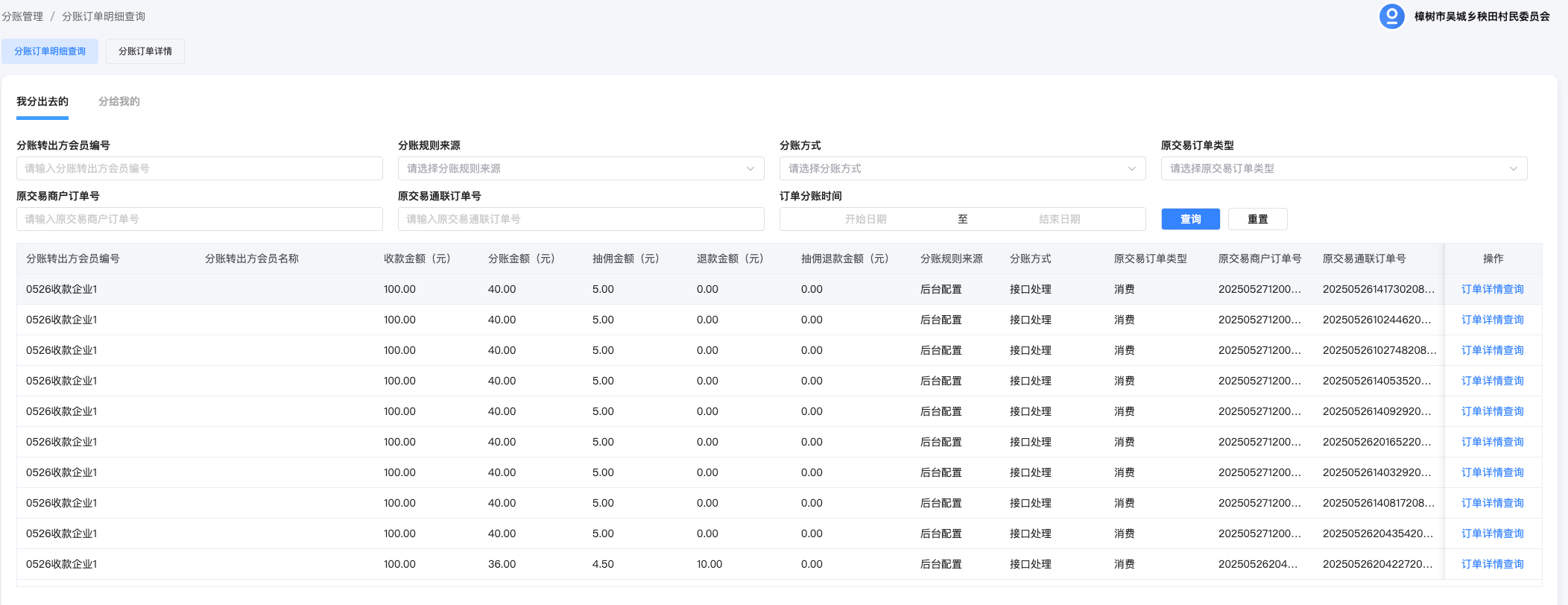Viewport: 1568px width, 605px height.
Task: Open 订单详情查询 for order 2025052614081720
Action: [1492, 503]
